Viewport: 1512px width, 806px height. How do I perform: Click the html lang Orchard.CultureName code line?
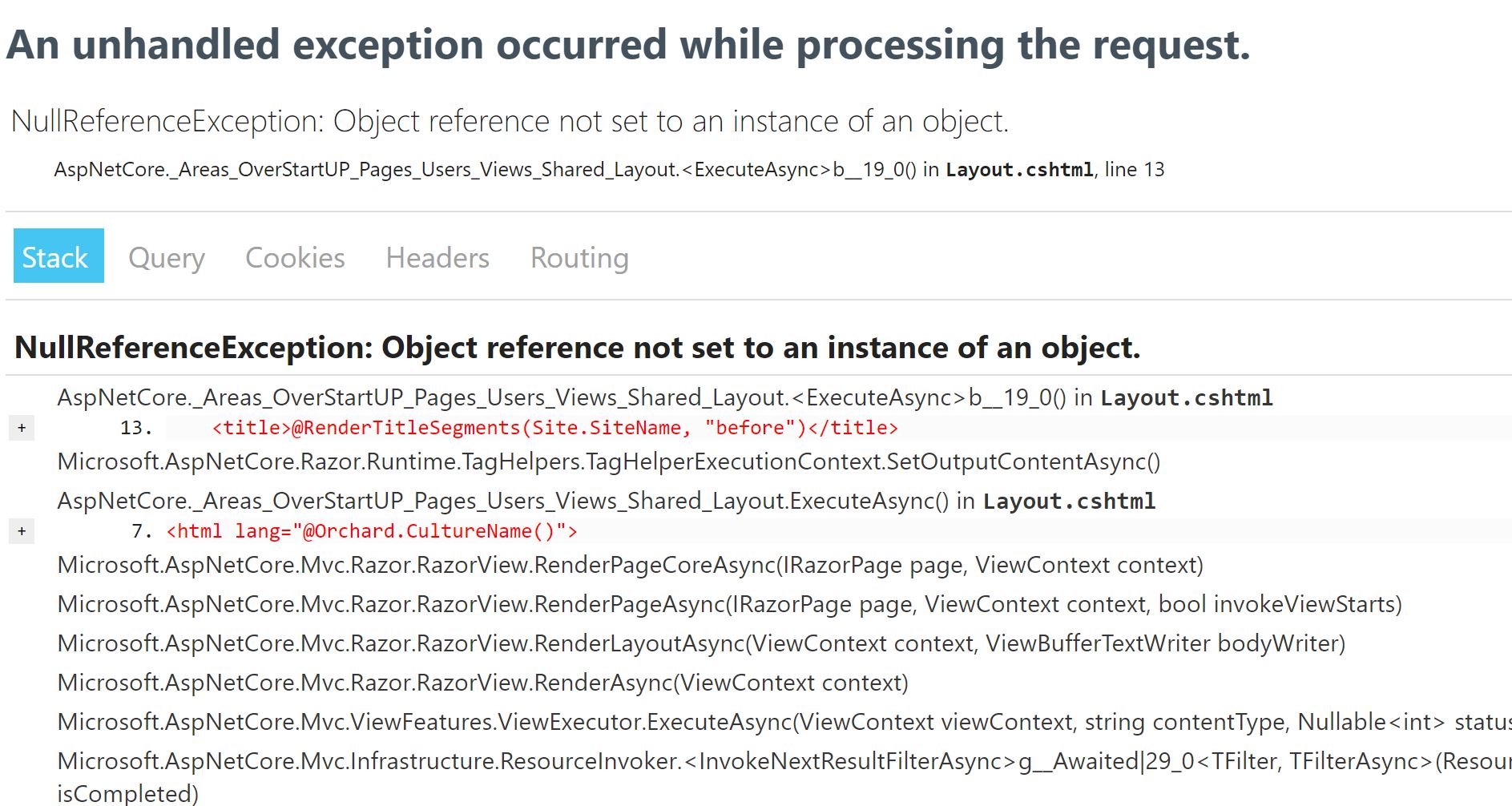click(373, 530)
